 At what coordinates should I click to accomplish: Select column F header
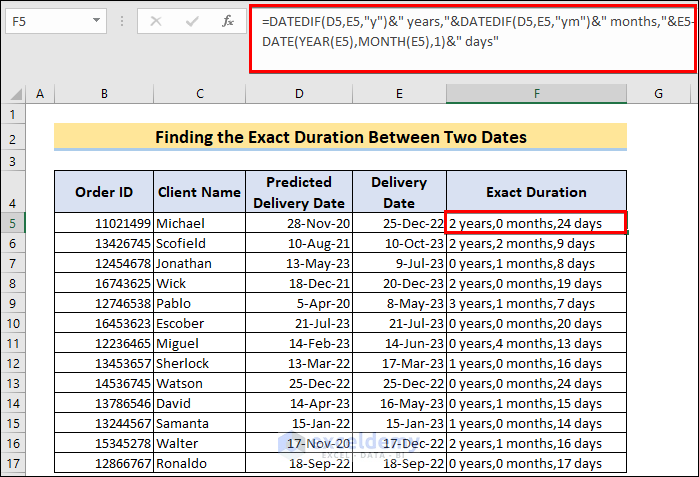(536, 94)
